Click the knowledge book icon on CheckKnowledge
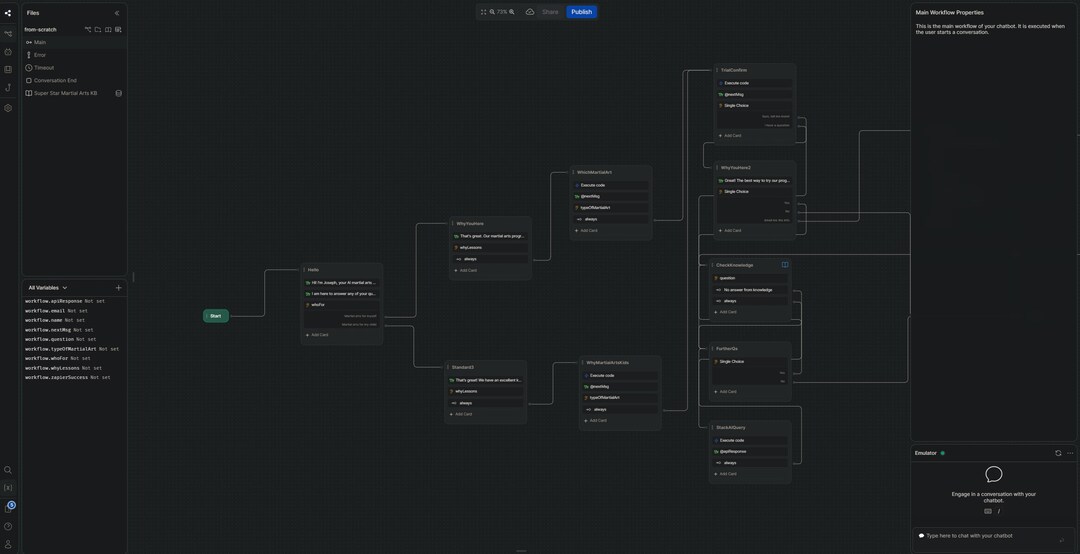1080x554 pixels. 785,265
